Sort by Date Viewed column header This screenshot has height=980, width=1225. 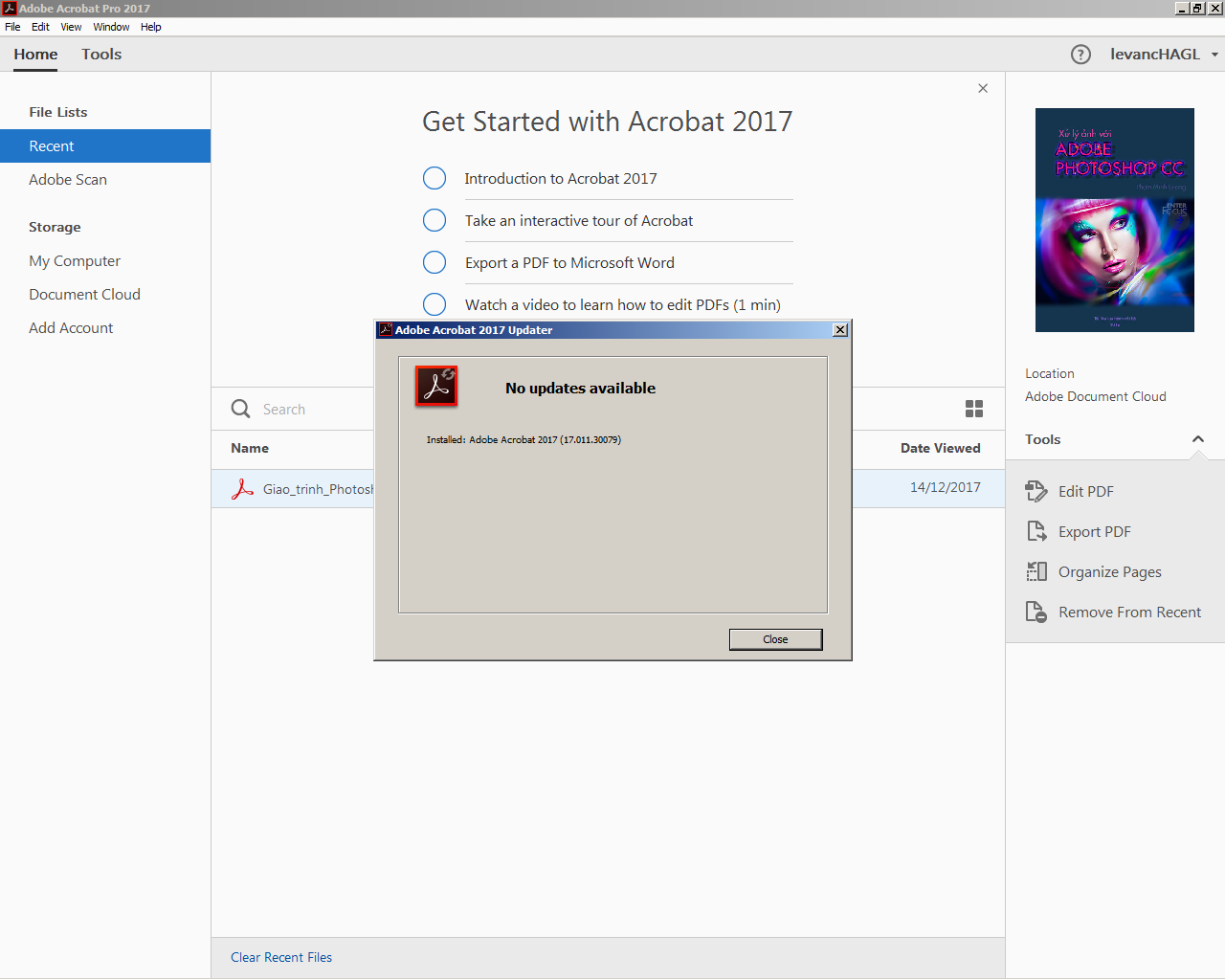coord(940,448)
